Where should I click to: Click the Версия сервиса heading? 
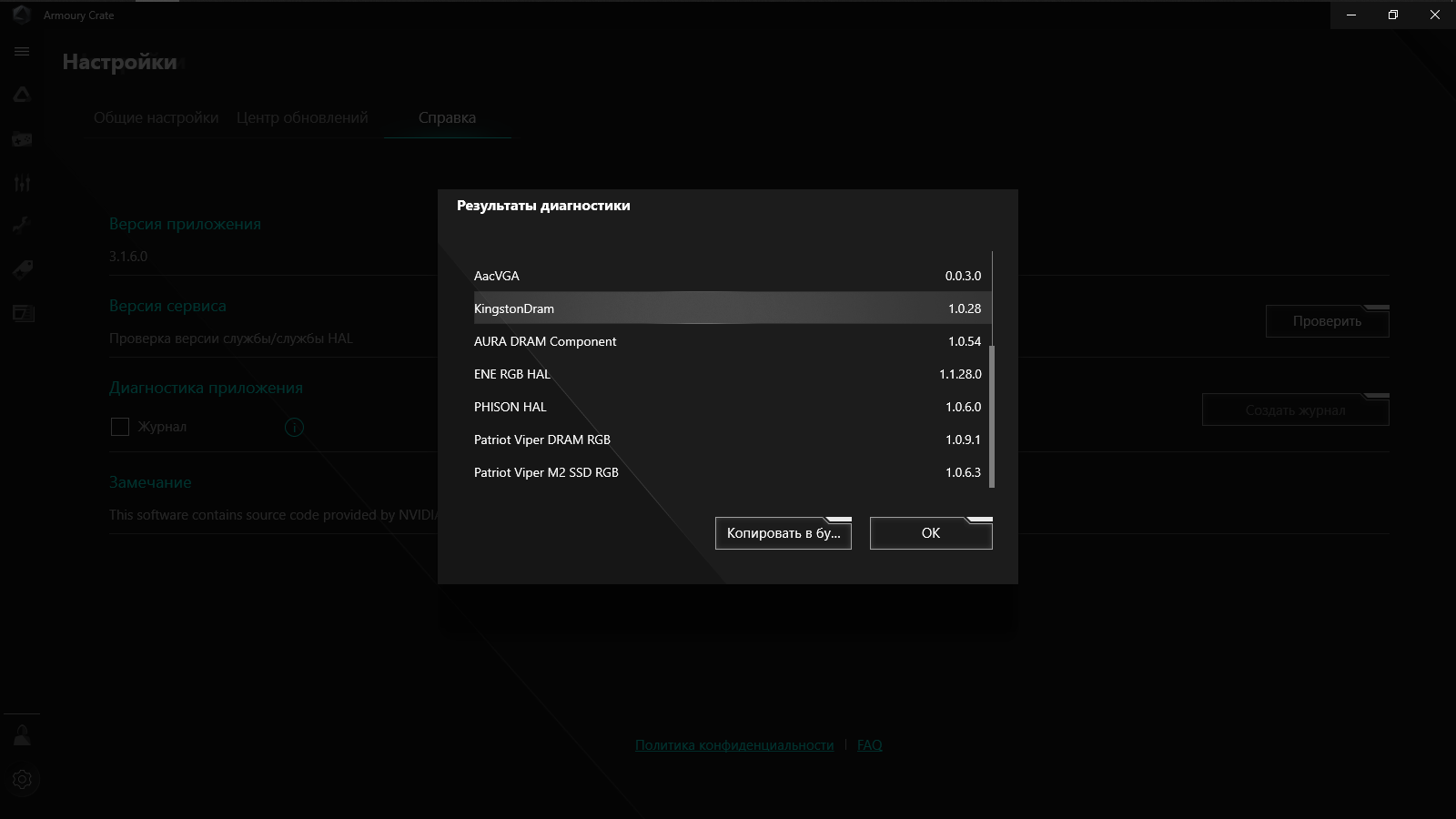click(x=167, y=306)
